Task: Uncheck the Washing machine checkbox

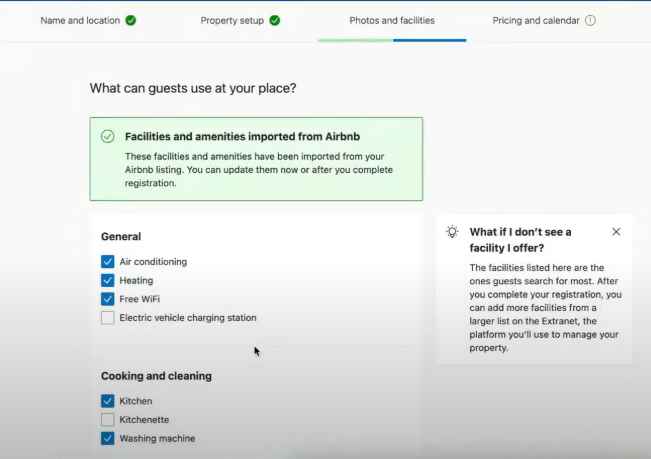Action: (x=108, y=438)
